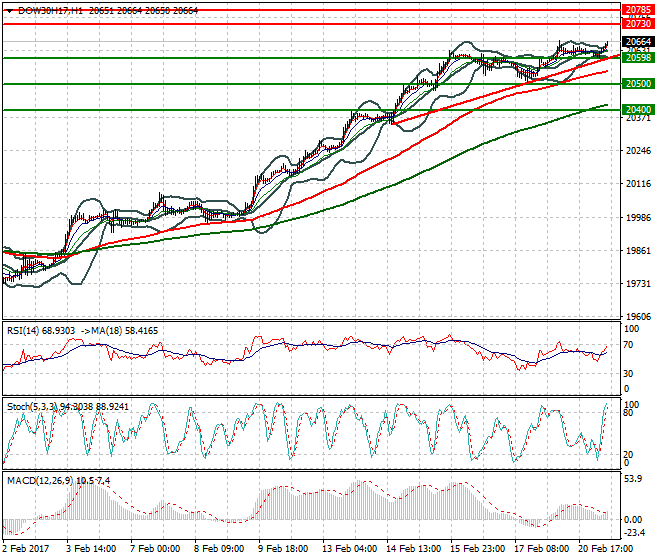Click the green 20598 support price label

[x=638, y=58]
